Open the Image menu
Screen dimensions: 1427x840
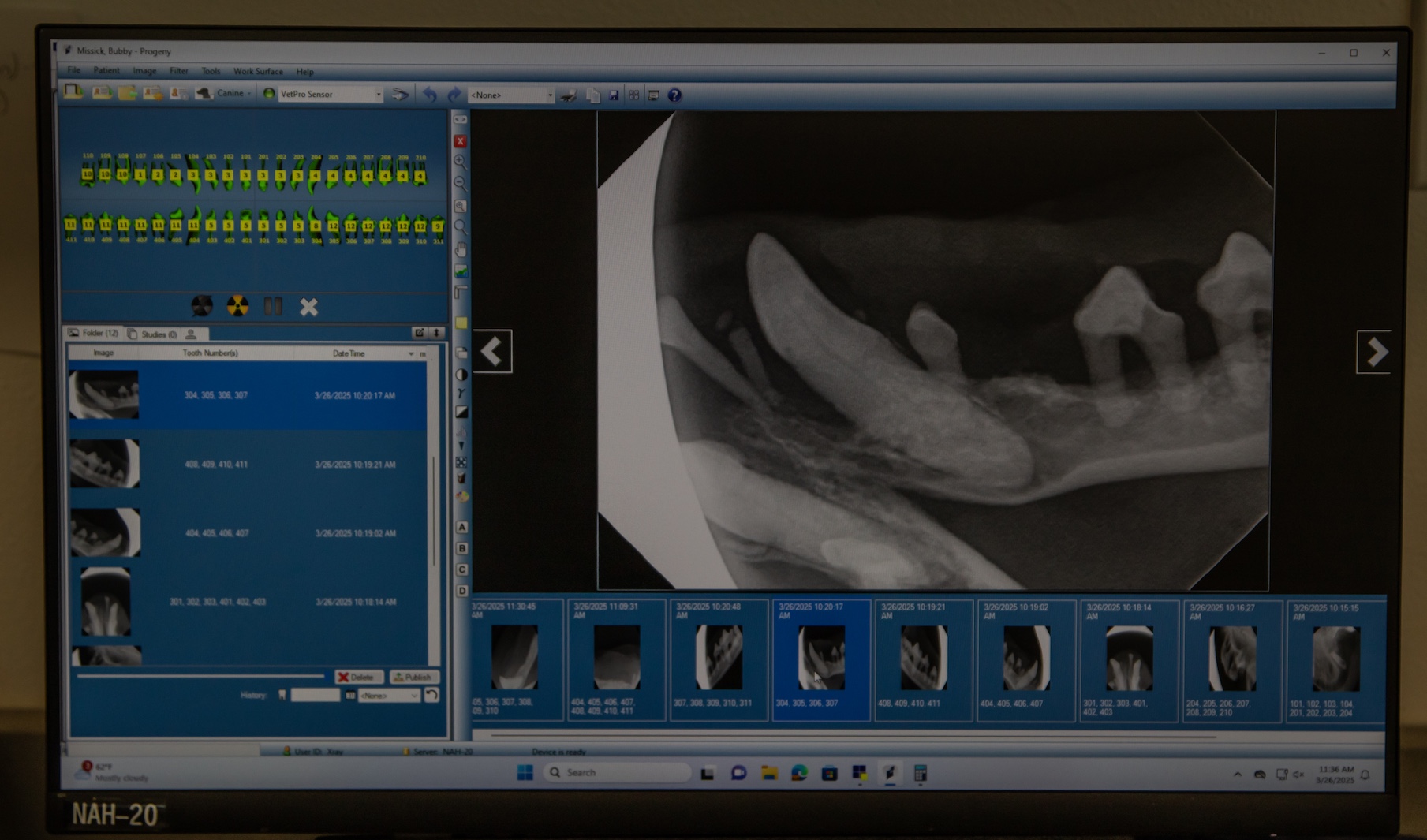click(x=144, y=71)
